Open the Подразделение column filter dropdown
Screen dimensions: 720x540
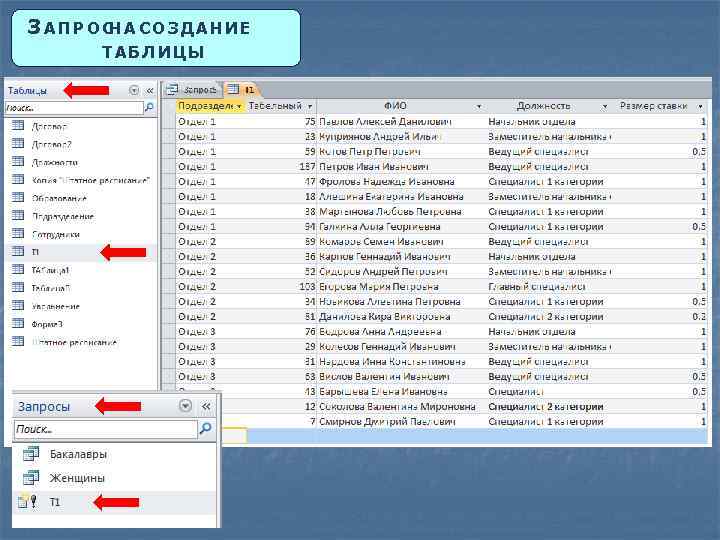(239, 107)
